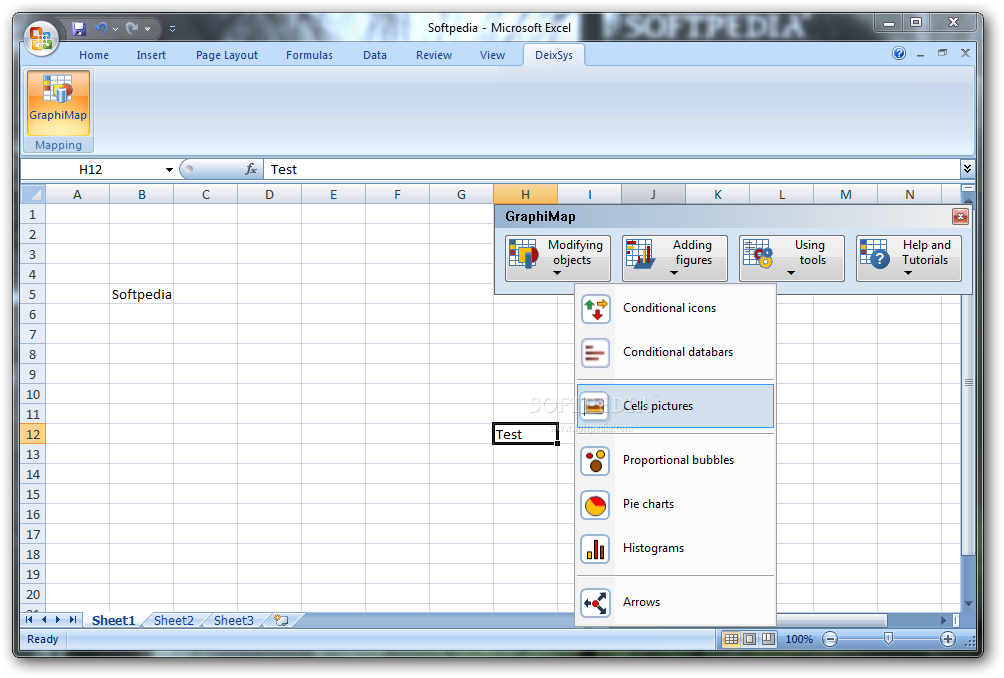1004x678 pixels.
Task: Select column D header
Action: (x=270, y=194)
